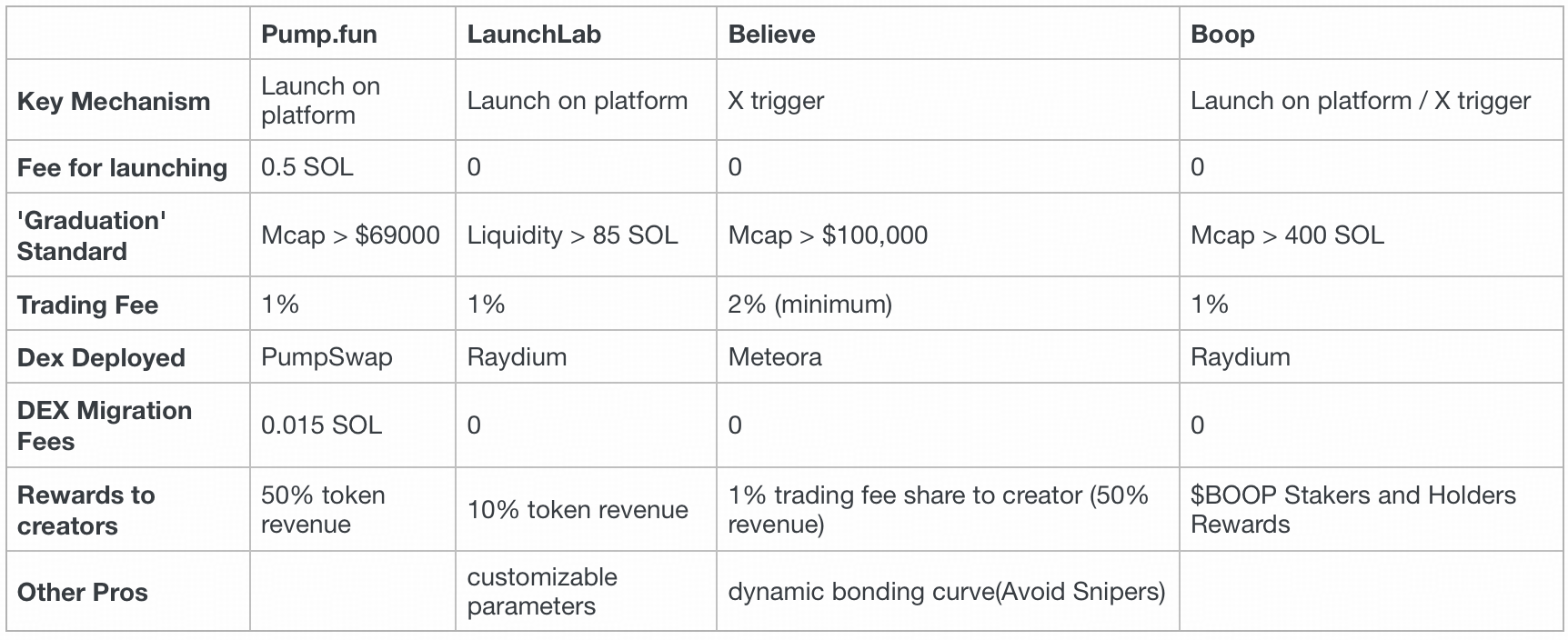
Task: Select the DEX Migration Fees row label
Action: coord(105,425)
